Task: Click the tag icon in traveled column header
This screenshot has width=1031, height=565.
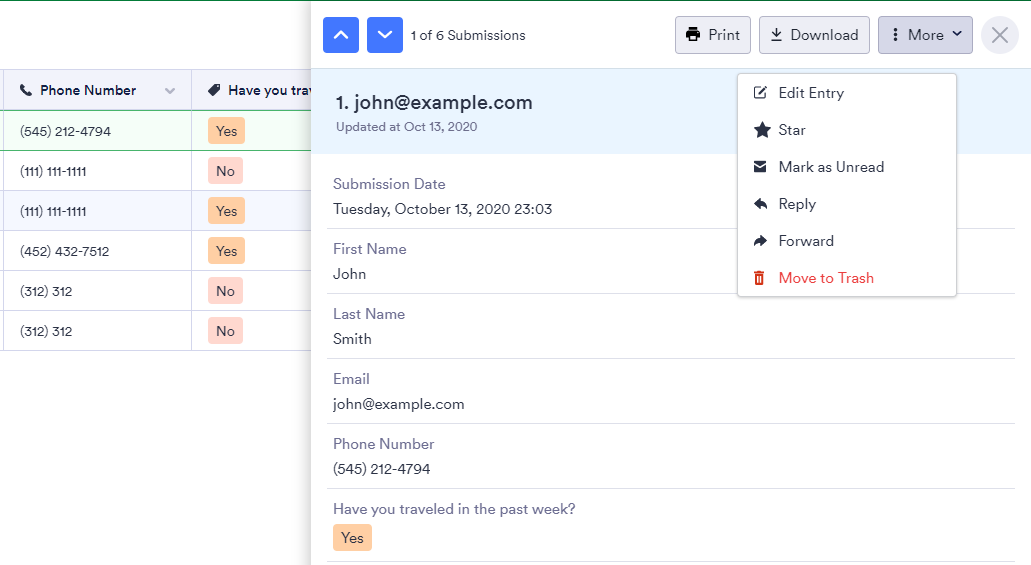Action: coord(214,90)
